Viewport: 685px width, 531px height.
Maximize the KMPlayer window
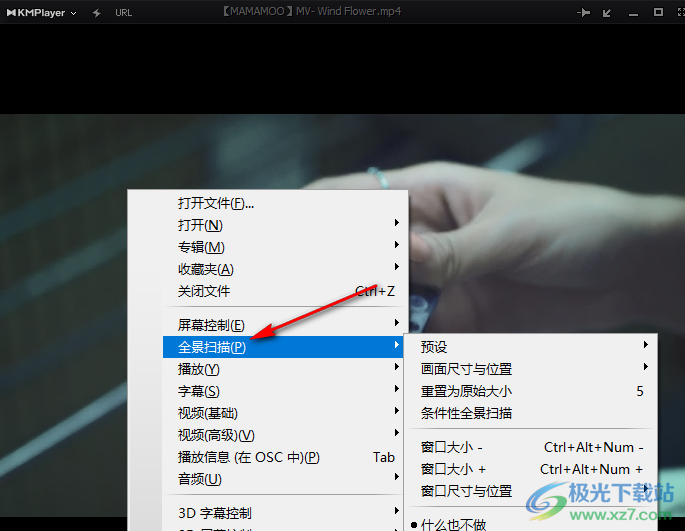coord(658,12)
